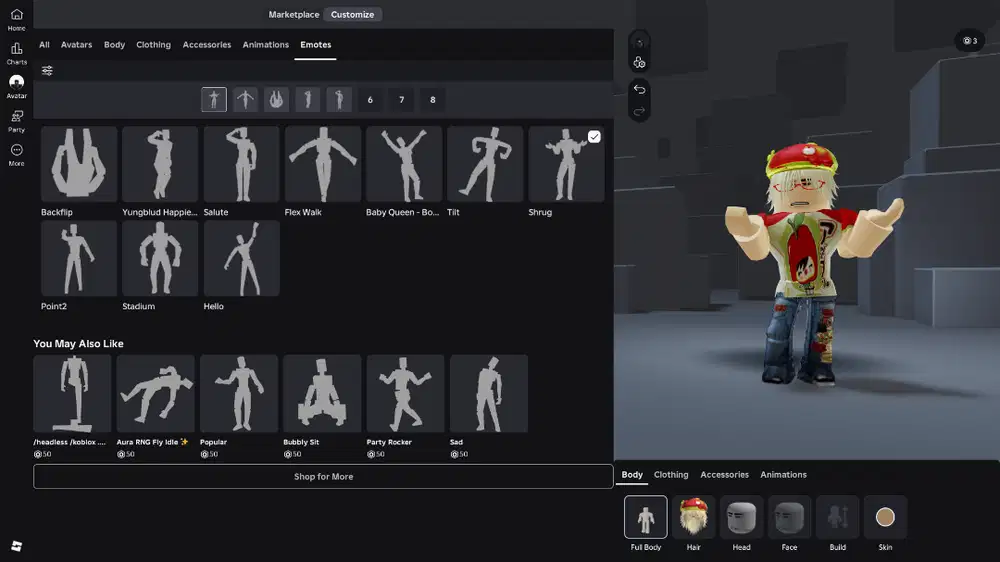This screenshot has width=1000, height=562.
Task: Select the Backflip emote thumbnail
Action: tap(79, 164)
